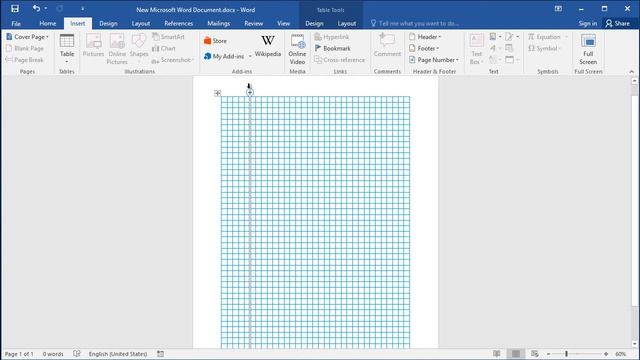Switch to the View tab
640x360 pixels.
coord(283,24)
